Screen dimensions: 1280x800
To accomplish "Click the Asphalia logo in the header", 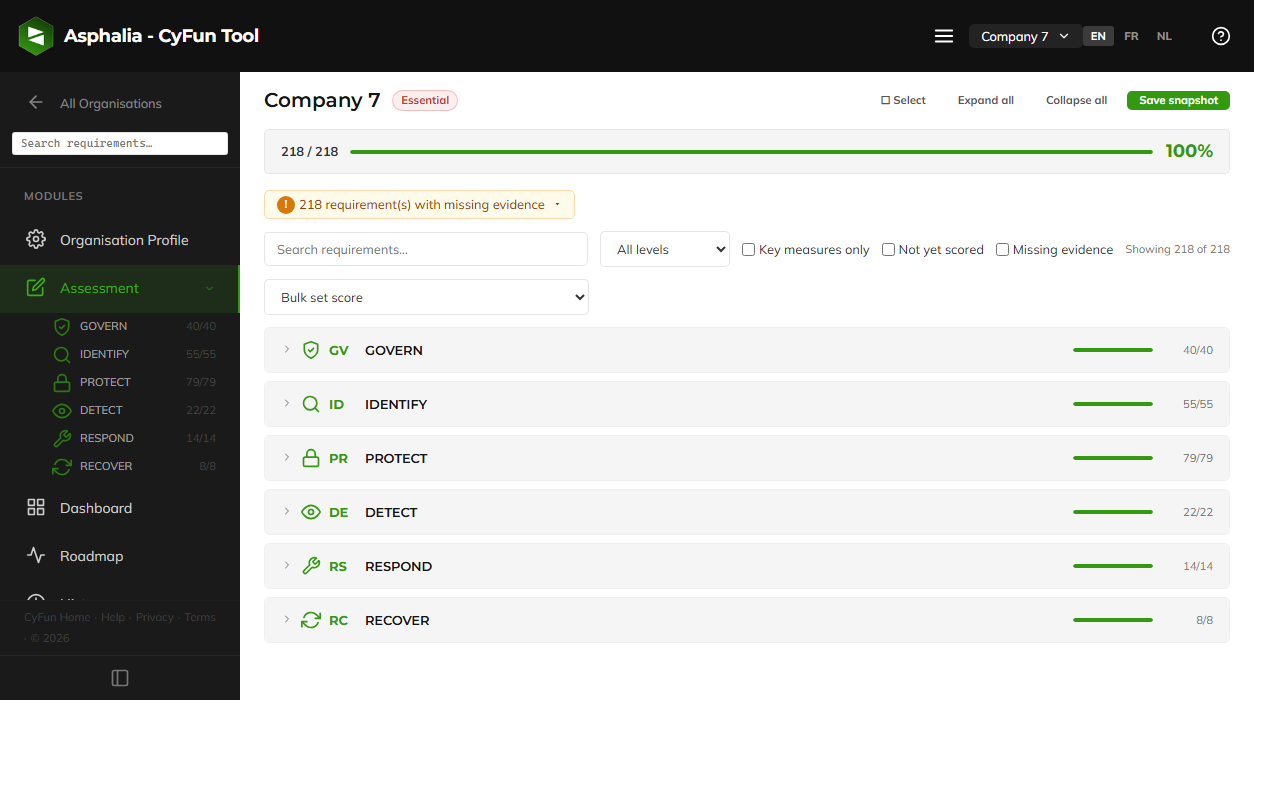I will (x=36, y=35).
